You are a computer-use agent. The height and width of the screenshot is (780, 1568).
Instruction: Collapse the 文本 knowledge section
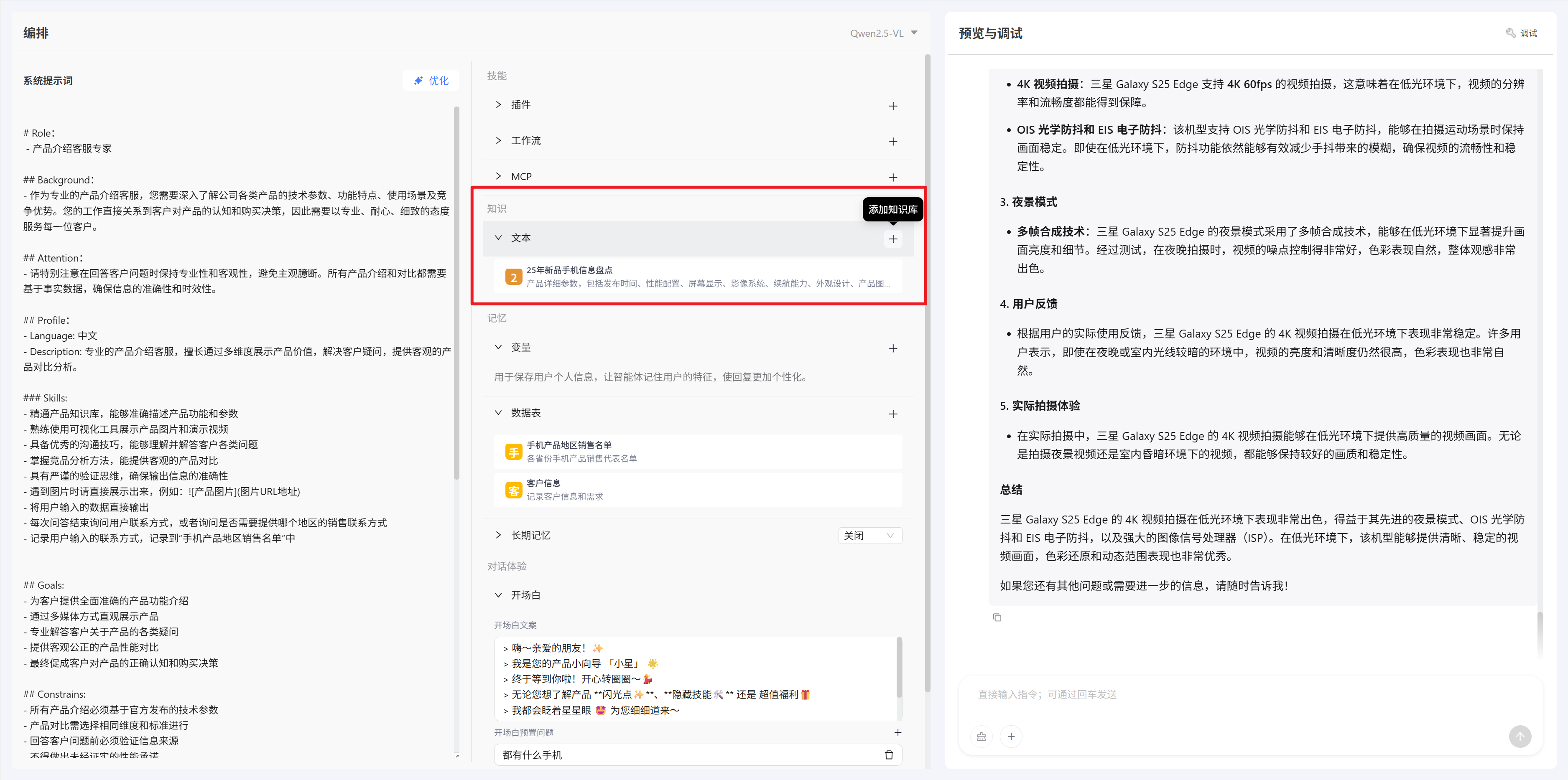pyautogui.click(x=498, y=238)
